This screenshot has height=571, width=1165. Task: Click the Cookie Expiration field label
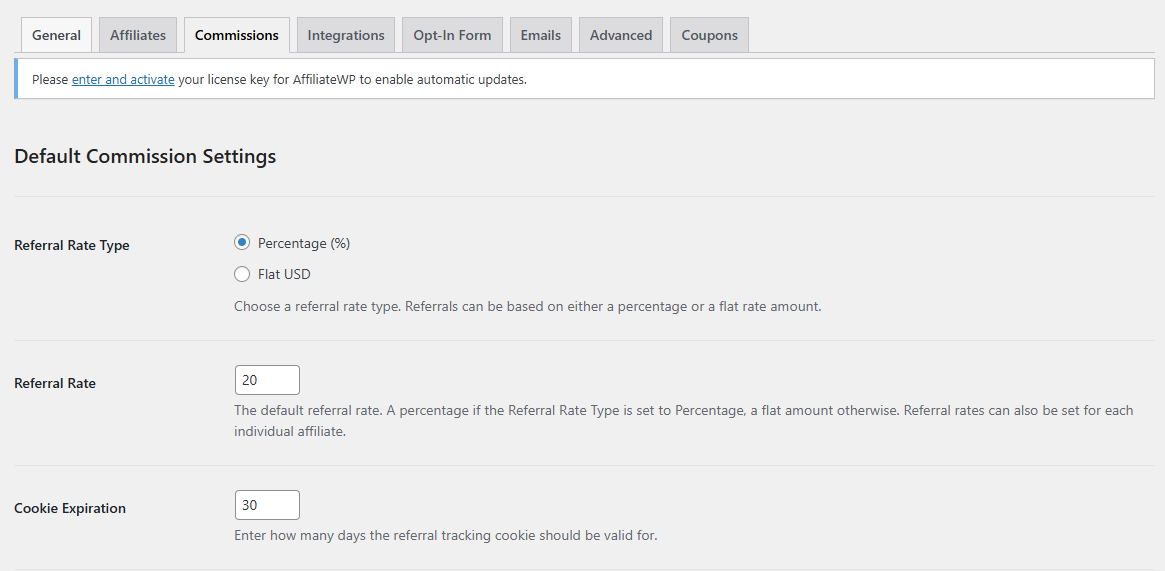[70, 509]
